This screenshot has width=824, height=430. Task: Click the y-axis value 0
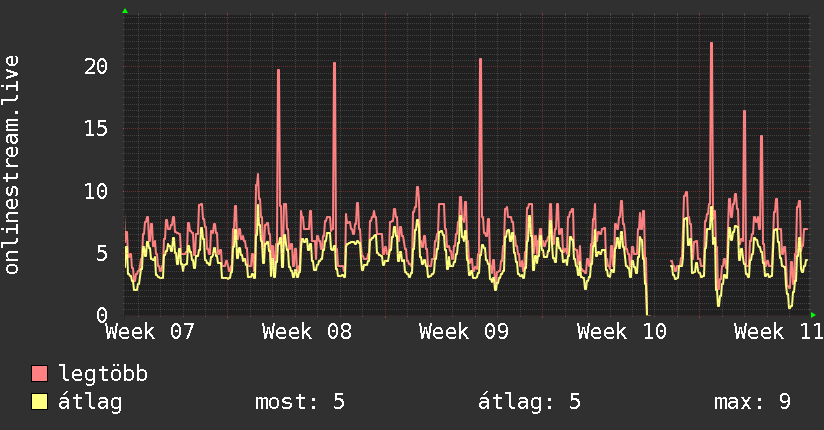(102, 315)
